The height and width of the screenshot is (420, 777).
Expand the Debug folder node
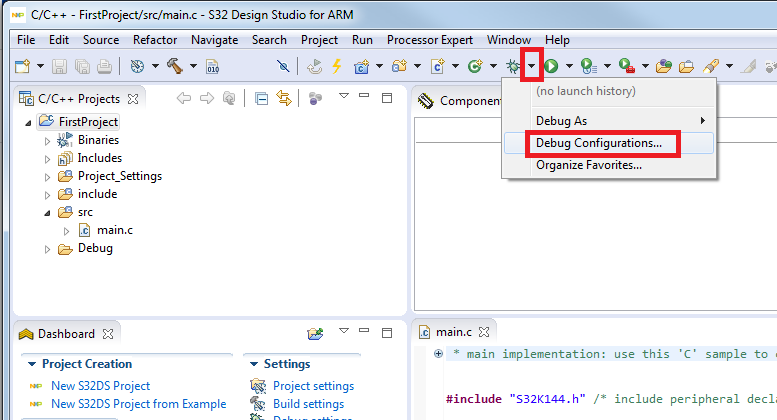[x=48, y=249]
